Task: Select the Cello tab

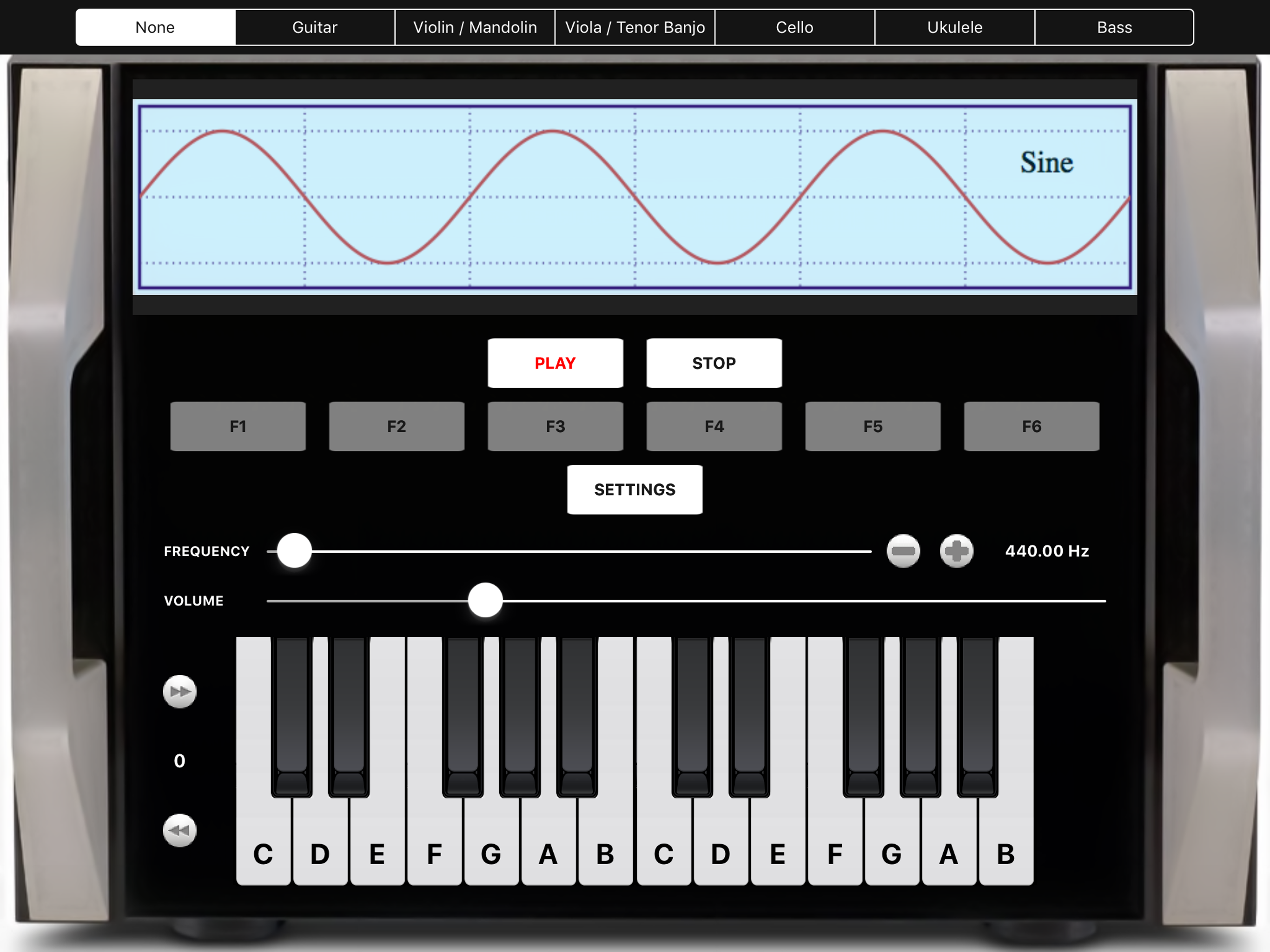Action: 794,27
